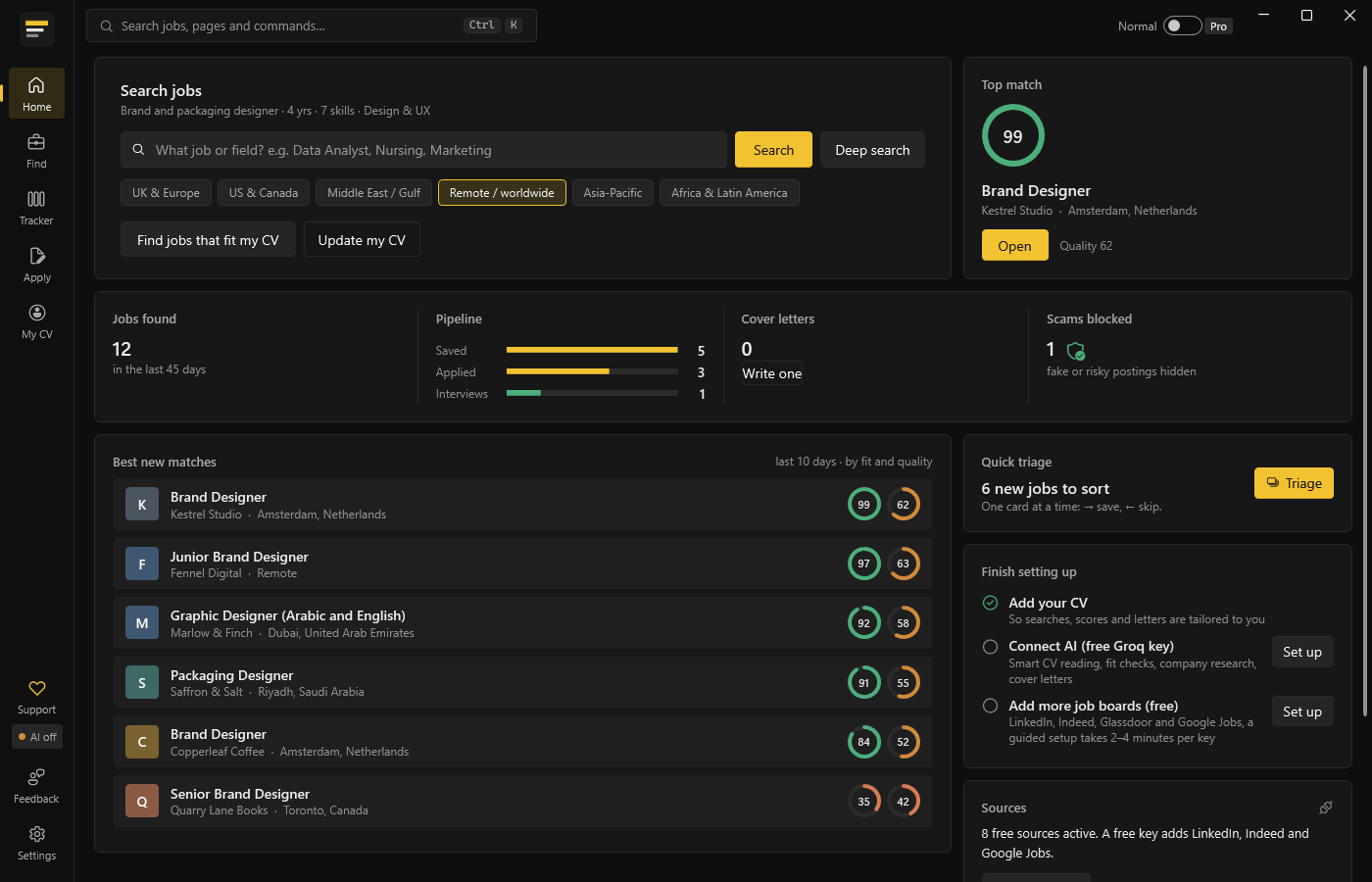Click Set up for job boards
1372x882 pixels.
1302,711
